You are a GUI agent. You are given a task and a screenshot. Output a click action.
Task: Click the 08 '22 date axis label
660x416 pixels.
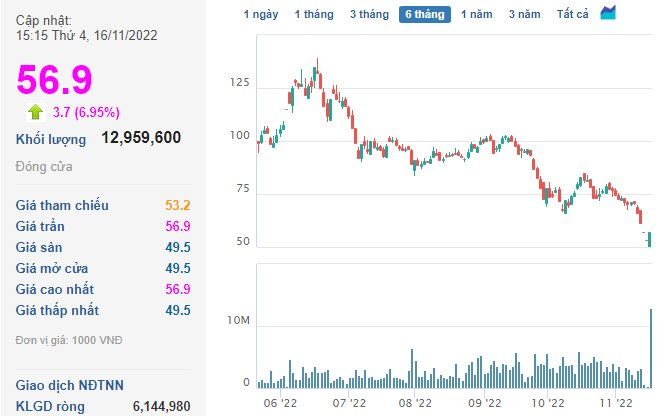tap(415, 403)
